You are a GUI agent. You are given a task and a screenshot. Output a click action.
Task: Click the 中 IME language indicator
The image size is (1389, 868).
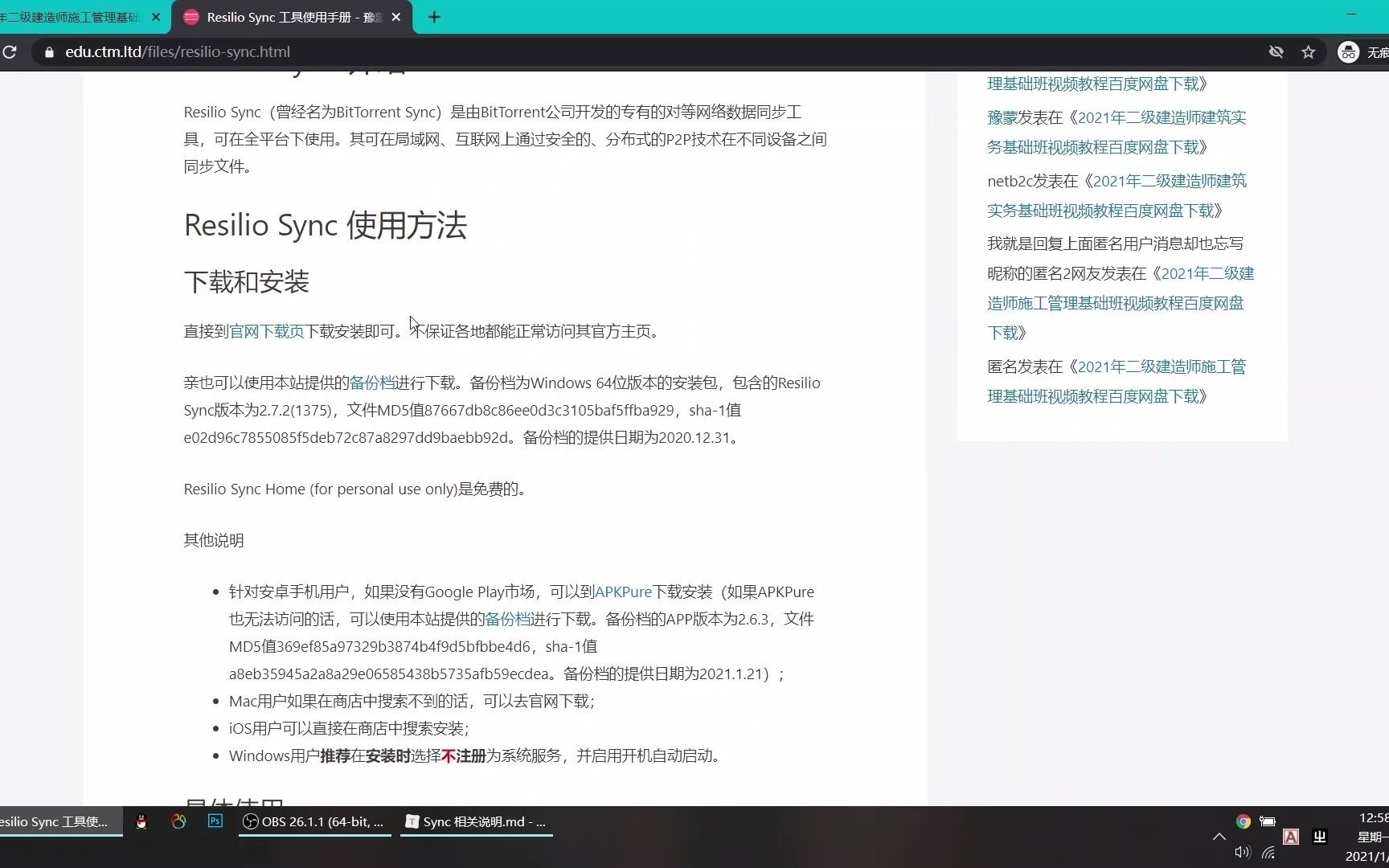pyautogui.click(x=1319, y=837)
